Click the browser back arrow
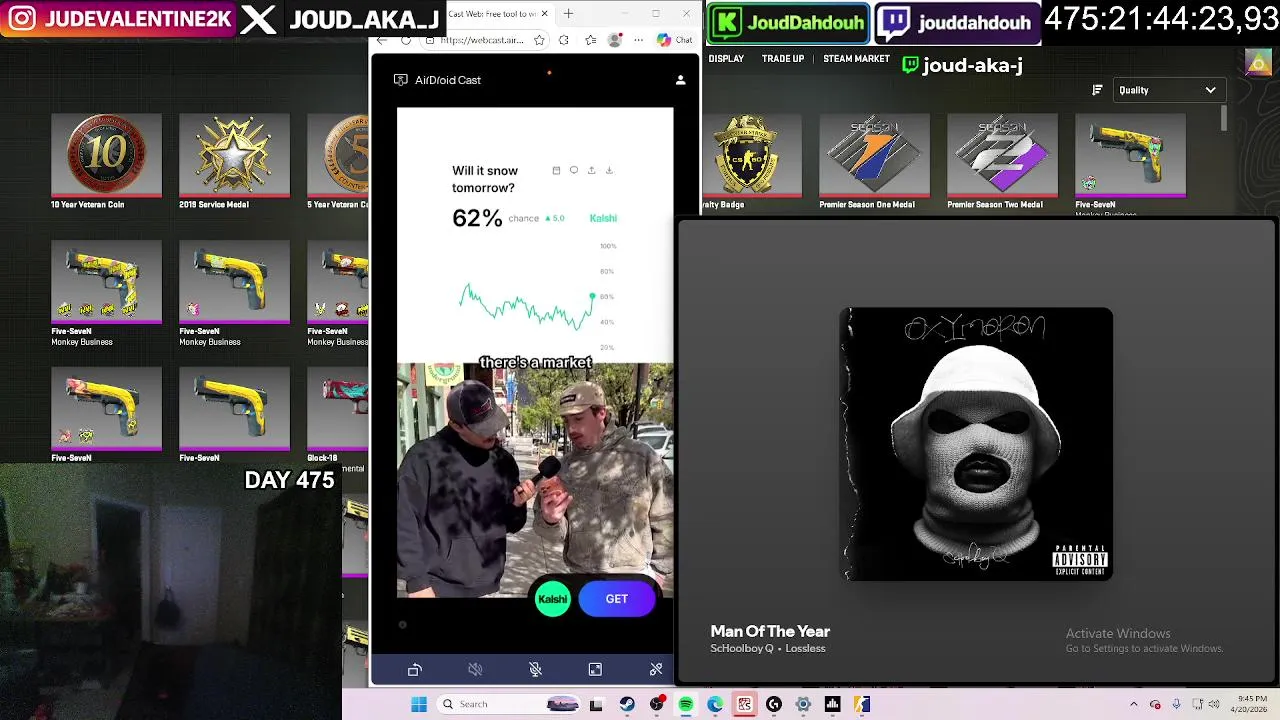The width and height of the screenshot is (1280, 720). click(382, 40)
